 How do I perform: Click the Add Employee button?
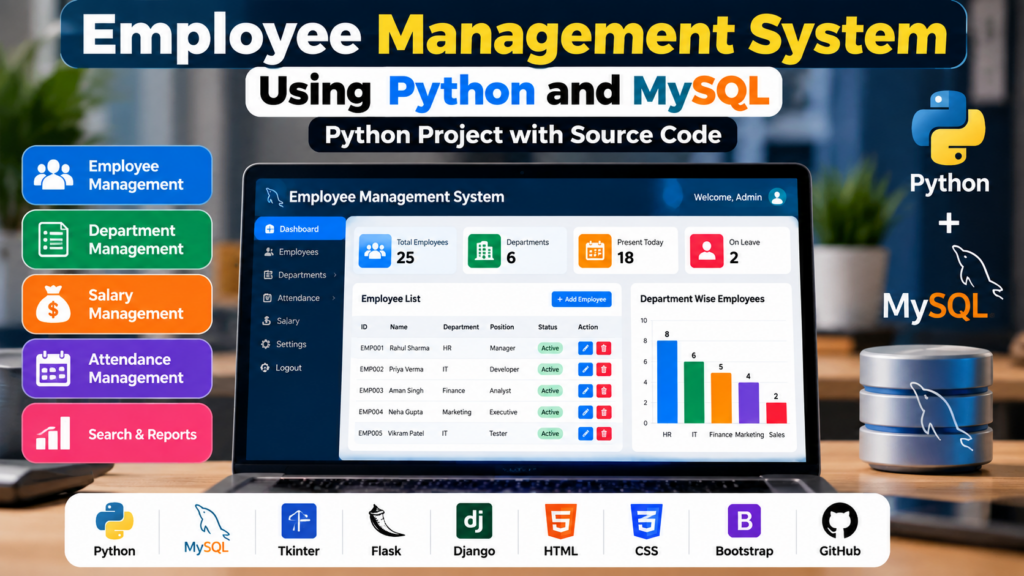click(581, 299)
